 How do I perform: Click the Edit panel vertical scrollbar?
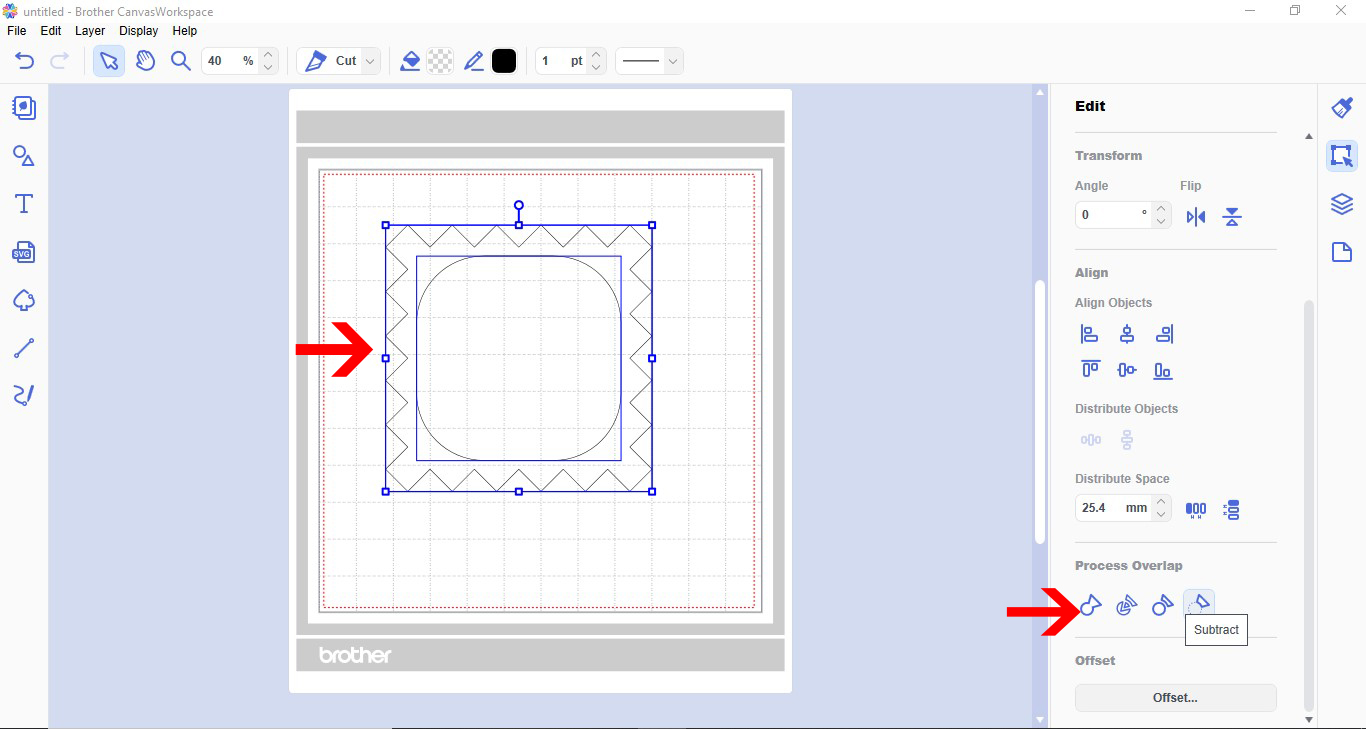[x=1309, y=504]
